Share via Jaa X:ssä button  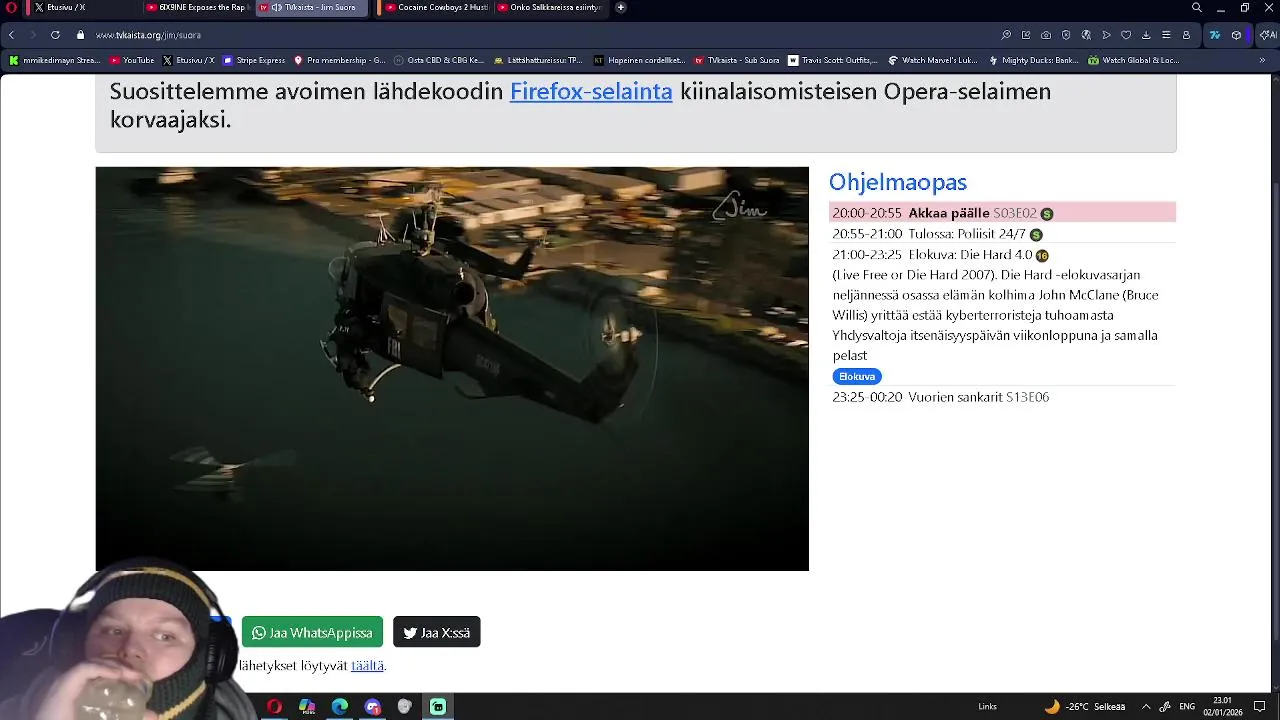437,632
